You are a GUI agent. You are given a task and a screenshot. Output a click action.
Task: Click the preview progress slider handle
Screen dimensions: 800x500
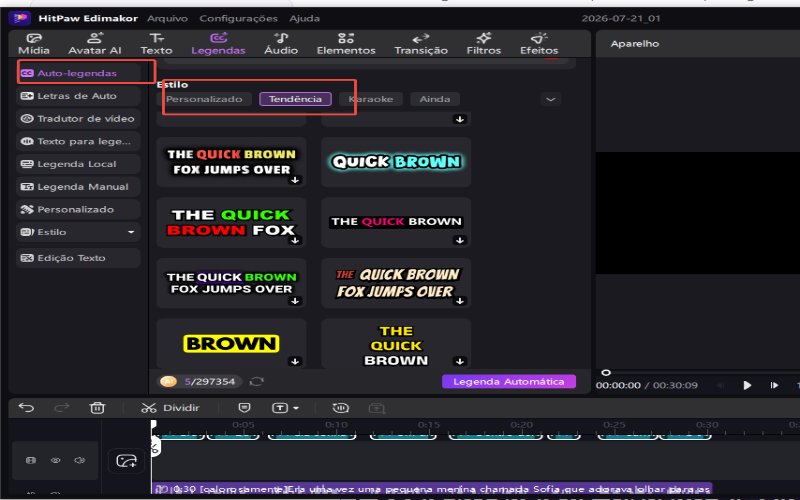(606, 372)
